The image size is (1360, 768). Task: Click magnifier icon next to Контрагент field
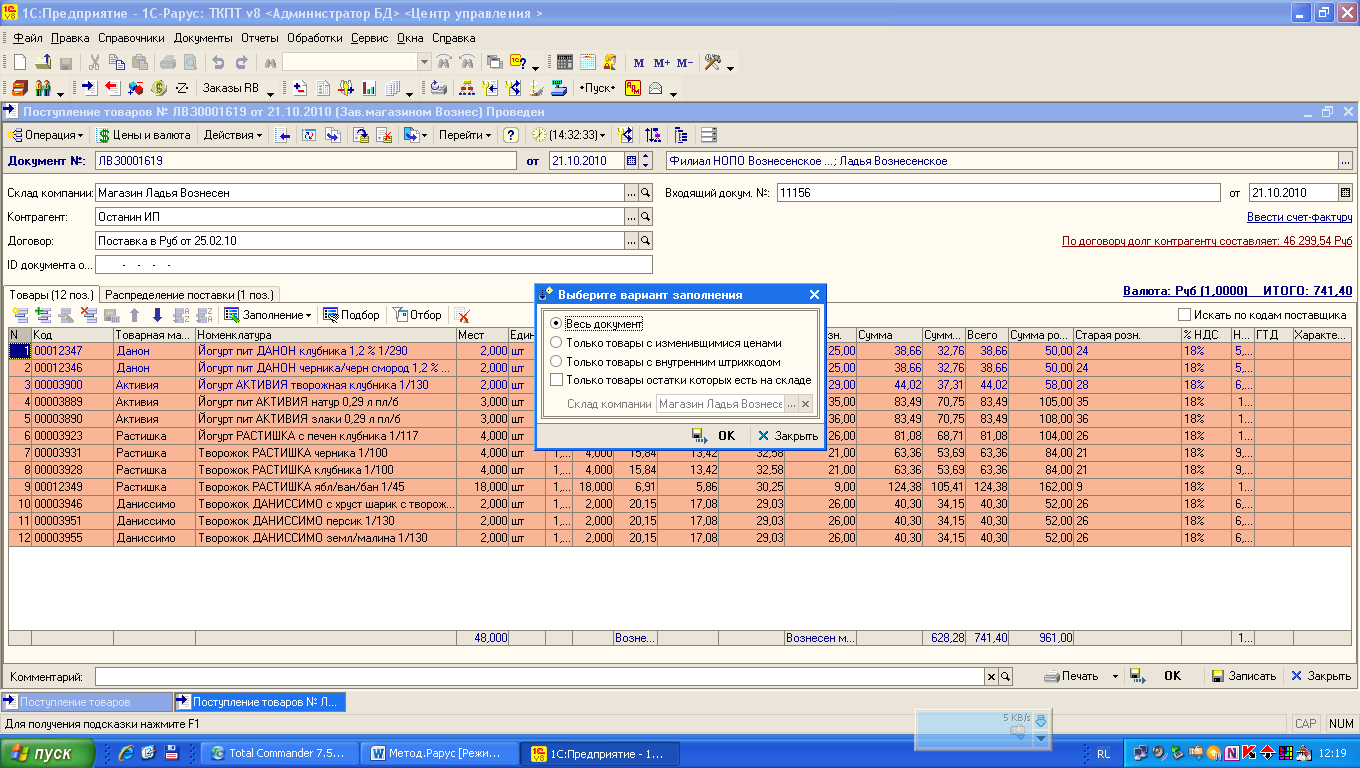pos(646,216)
